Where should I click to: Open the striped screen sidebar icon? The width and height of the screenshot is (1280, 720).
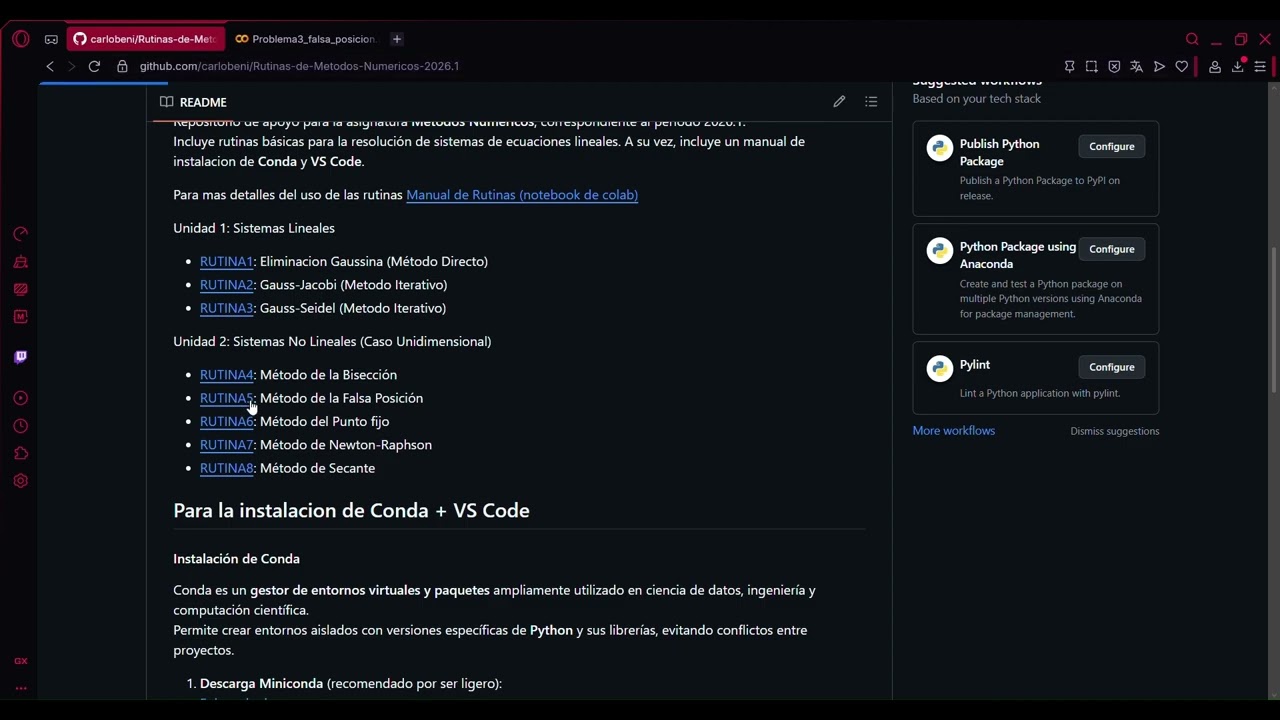click(x=20, y=290)
